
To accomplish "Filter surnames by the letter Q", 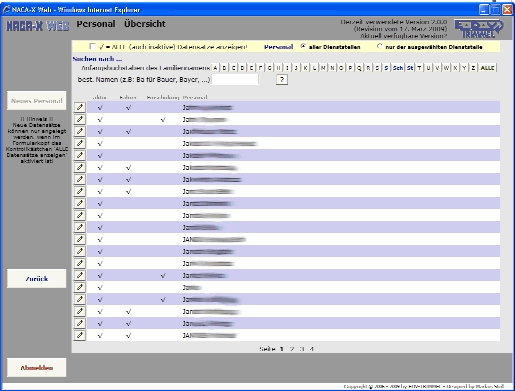I will click(x=359, y=68).
